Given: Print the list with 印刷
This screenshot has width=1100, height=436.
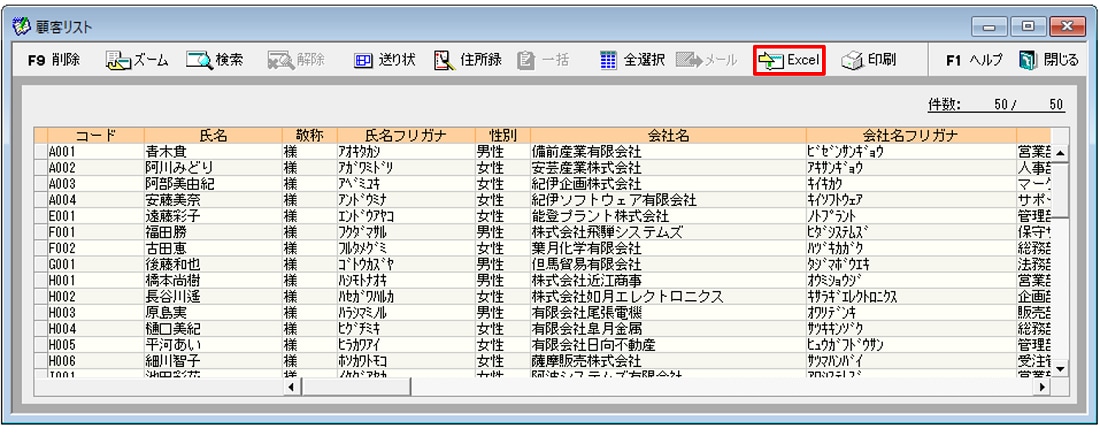Looking at the screenshot, I should click(868, 61).
